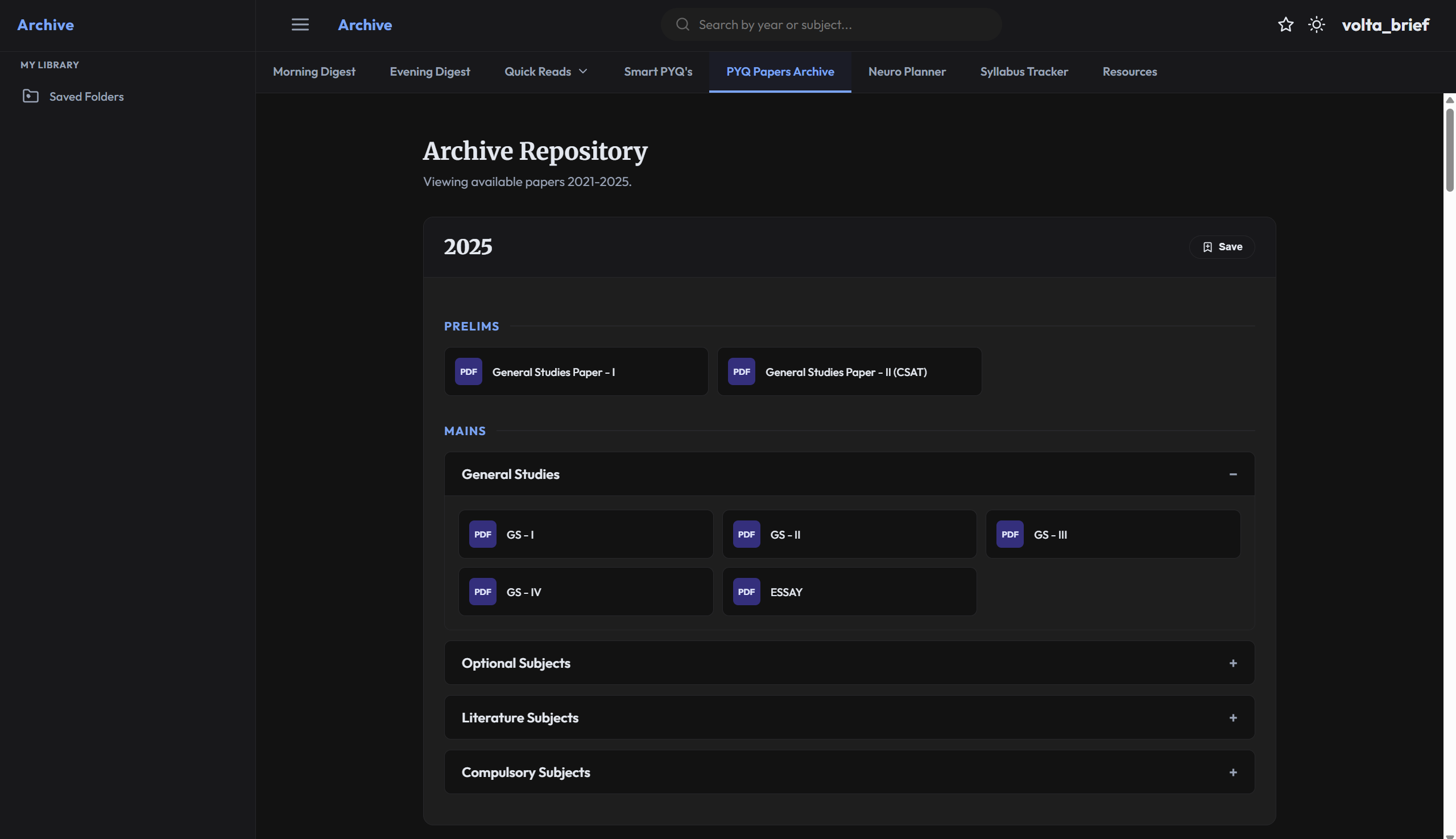
Task: Collapse the General Studies section
Action: (x=1232, y=474)
